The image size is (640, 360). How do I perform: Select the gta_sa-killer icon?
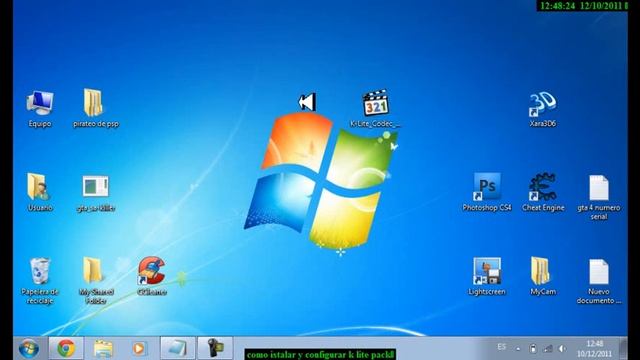96,193
